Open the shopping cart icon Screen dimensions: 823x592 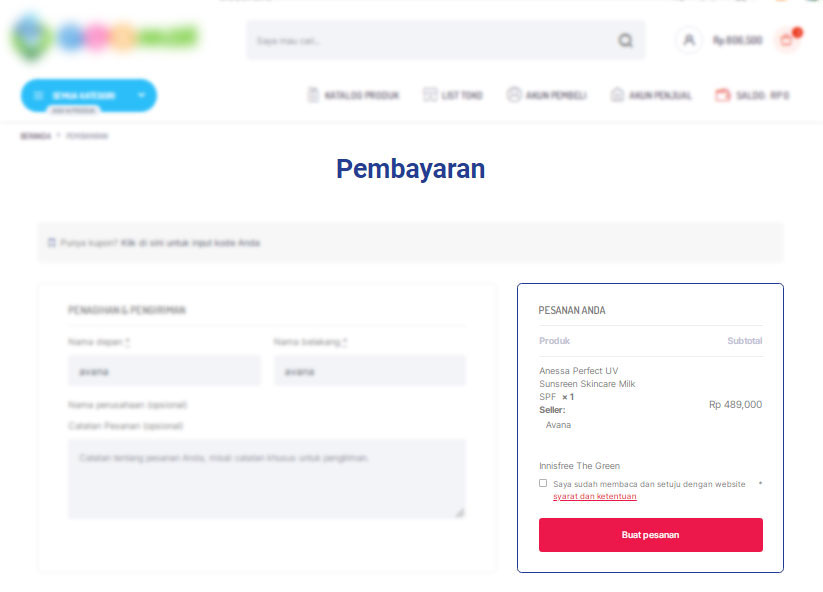787,40
